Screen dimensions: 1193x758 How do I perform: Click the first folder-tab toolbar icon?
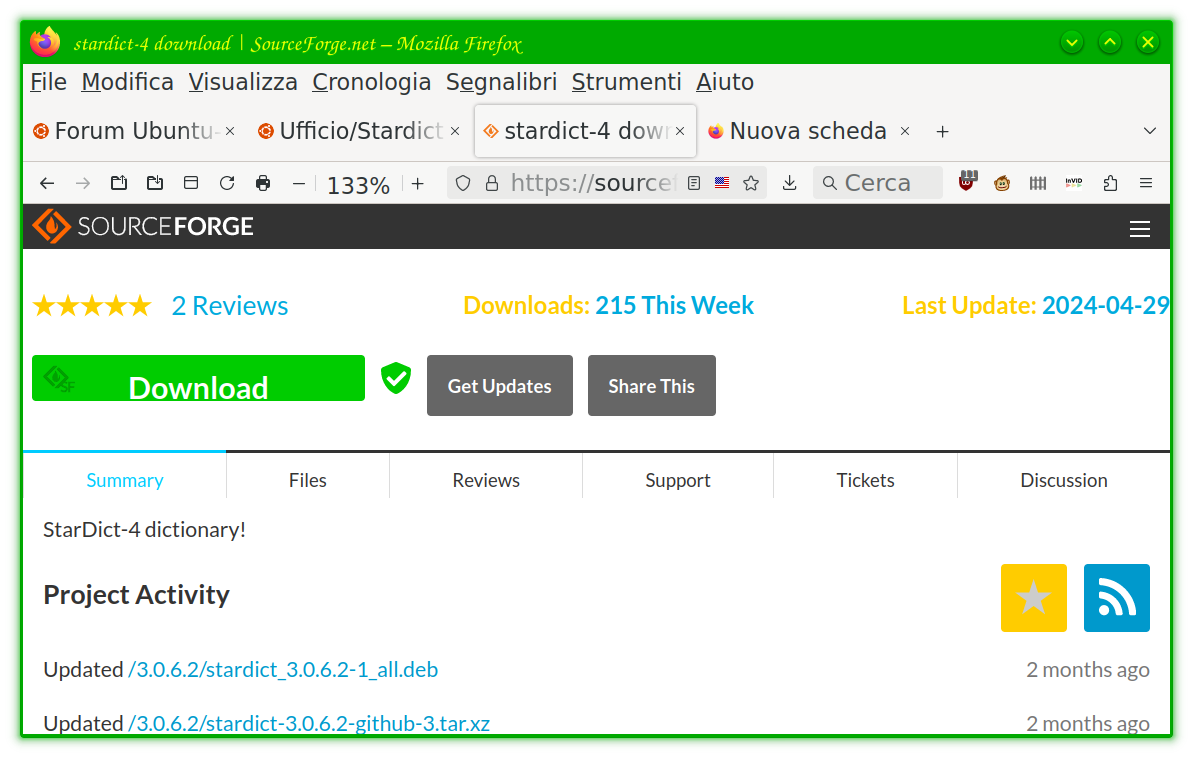pos(119,183)
